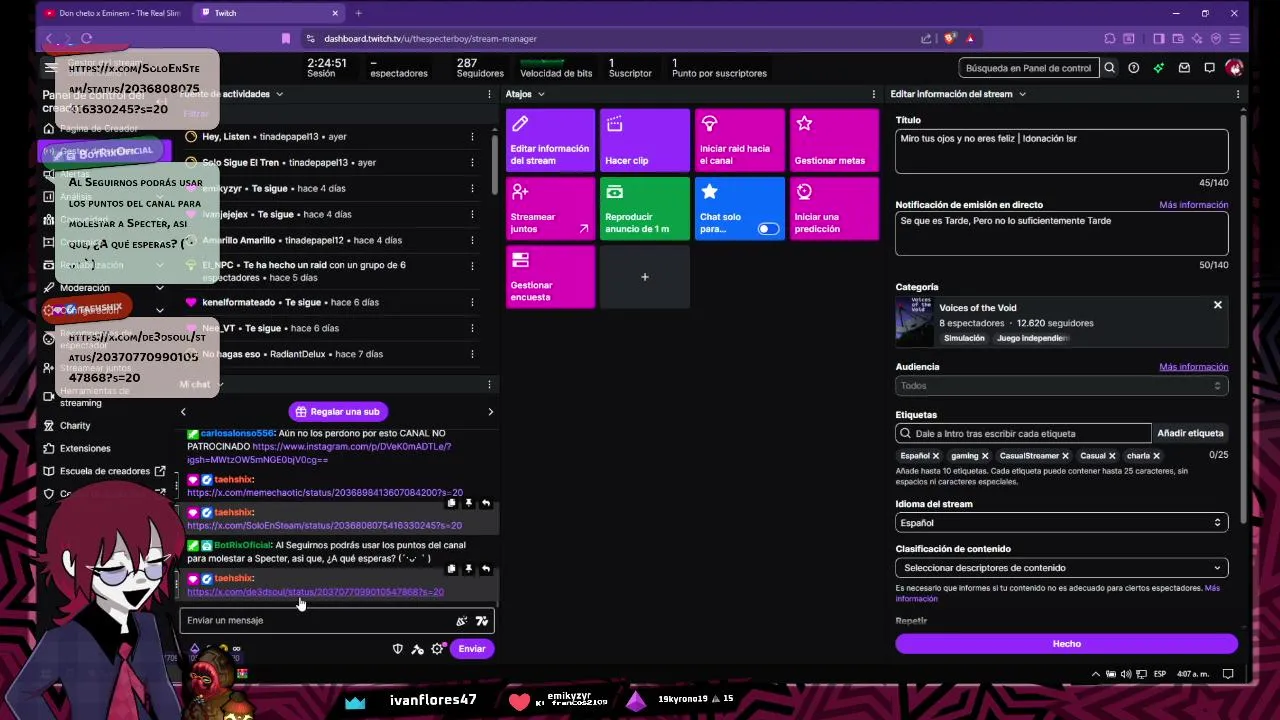The width and height of the screenshot is (1280, 720).
Task: Open Escuela de creadores sidebar link
Action: point(105,471)
